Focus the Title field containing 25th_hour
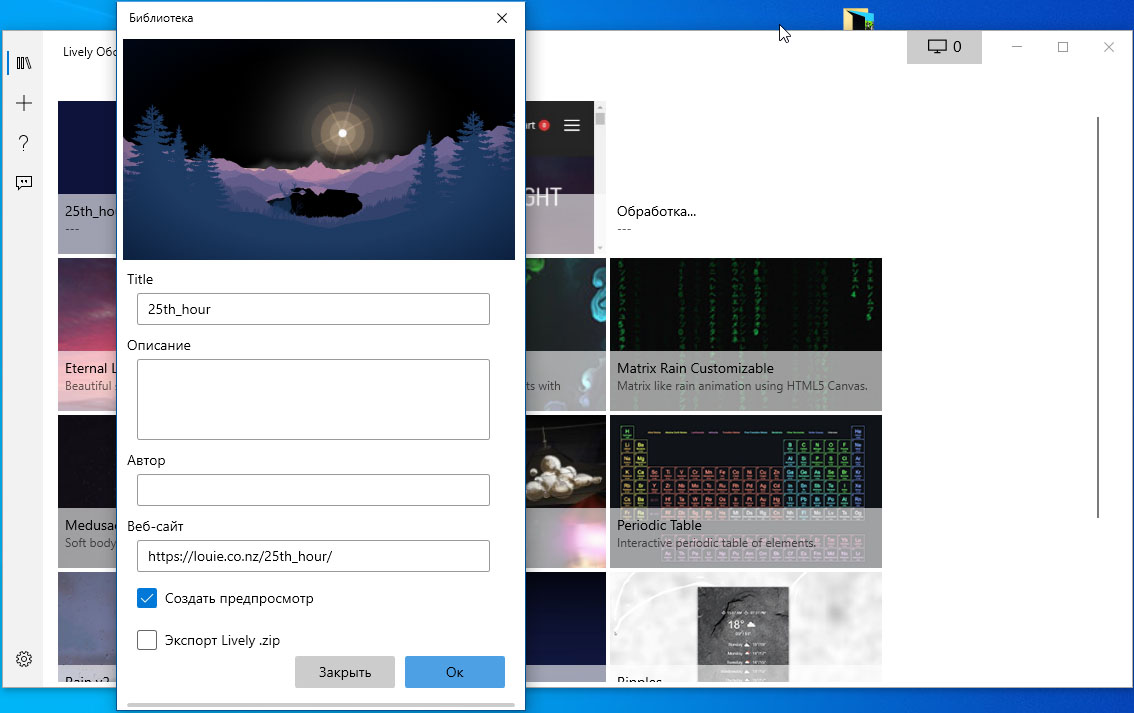 coord(313,309)
